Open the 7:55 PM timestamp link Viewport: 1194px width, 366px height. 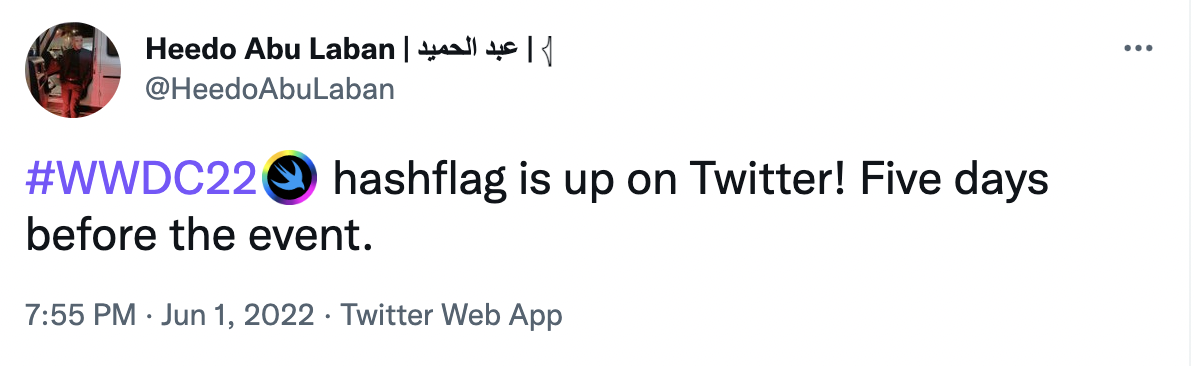point(81,315)
